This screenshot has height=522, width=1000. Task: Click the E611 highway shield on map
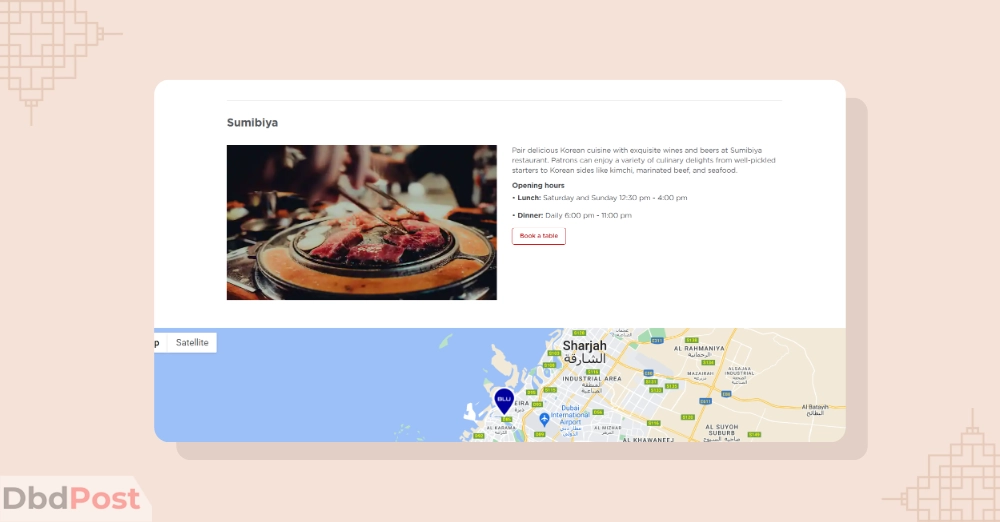point(705,401)
